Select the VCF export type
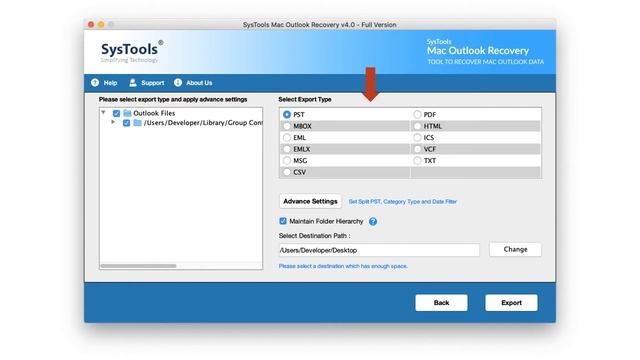This screenshot has height=360, width=640. (417, 149)
